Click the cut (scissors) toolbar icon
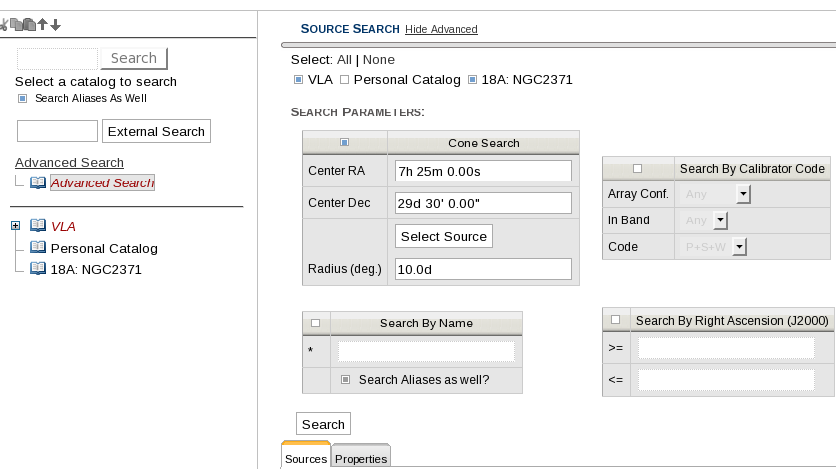The height and width of the screenshot is (469, 836). pos(6,24)
